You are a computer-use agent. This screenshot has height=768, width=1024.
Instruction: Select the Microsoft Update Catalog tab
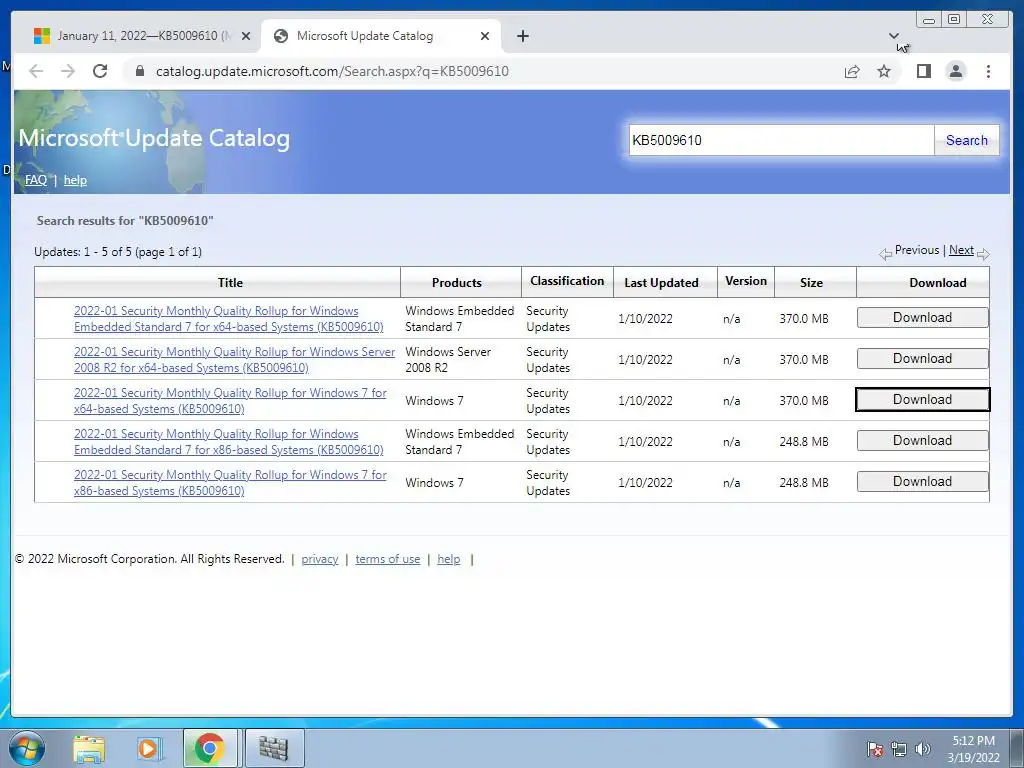pos(381,36)
